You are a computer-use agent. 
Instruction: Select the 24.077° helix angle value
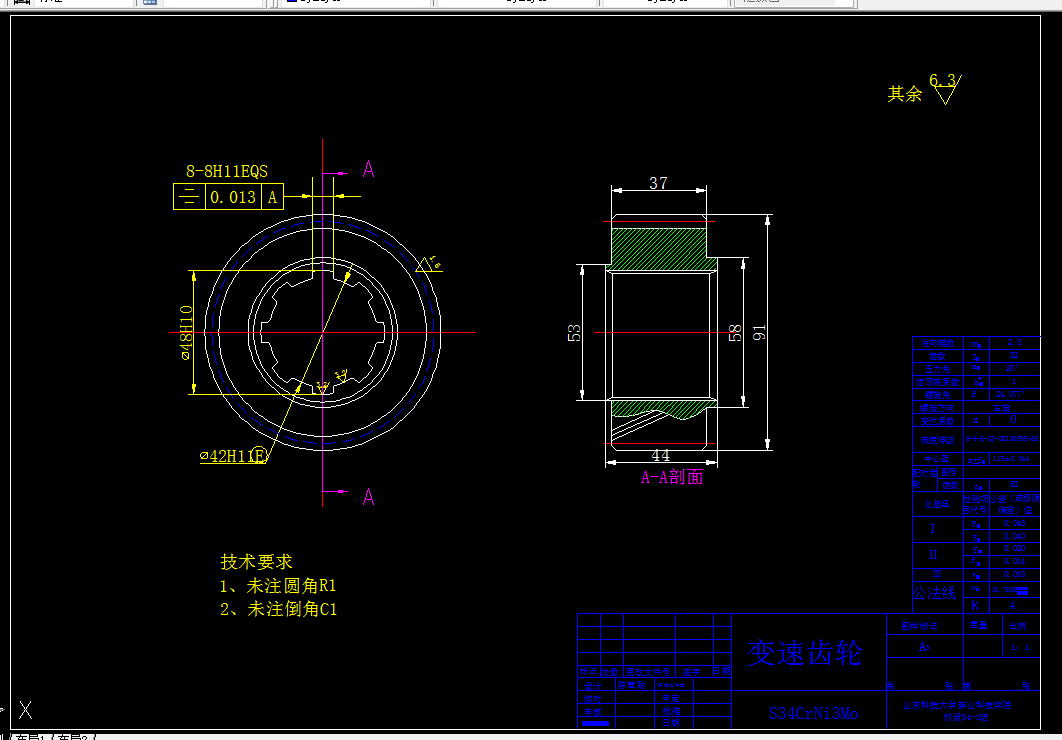[1010, 394]
